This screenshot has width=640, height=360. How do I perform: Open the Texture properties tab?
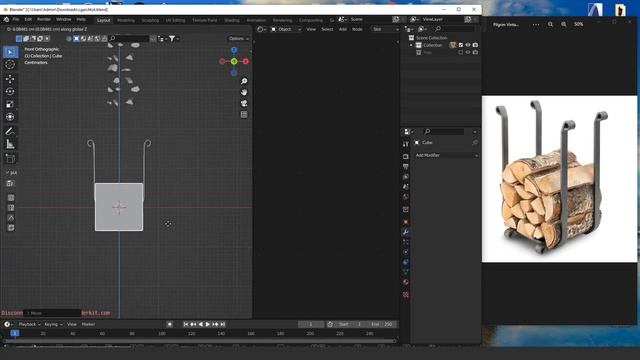pyautogui.click(x=406, y=294)
